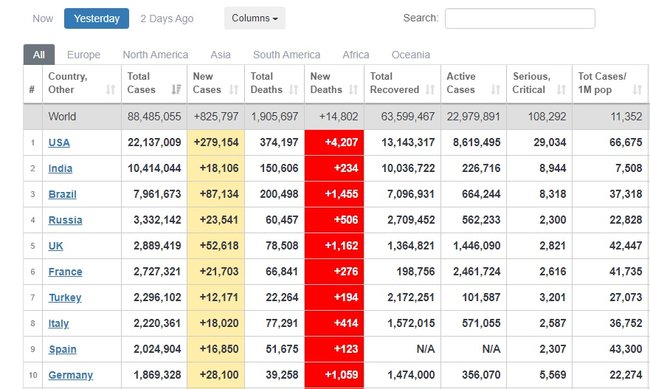This screenshot has width=650, height=389.
Task: Filter by Asia tab
Action: (220, 55)
